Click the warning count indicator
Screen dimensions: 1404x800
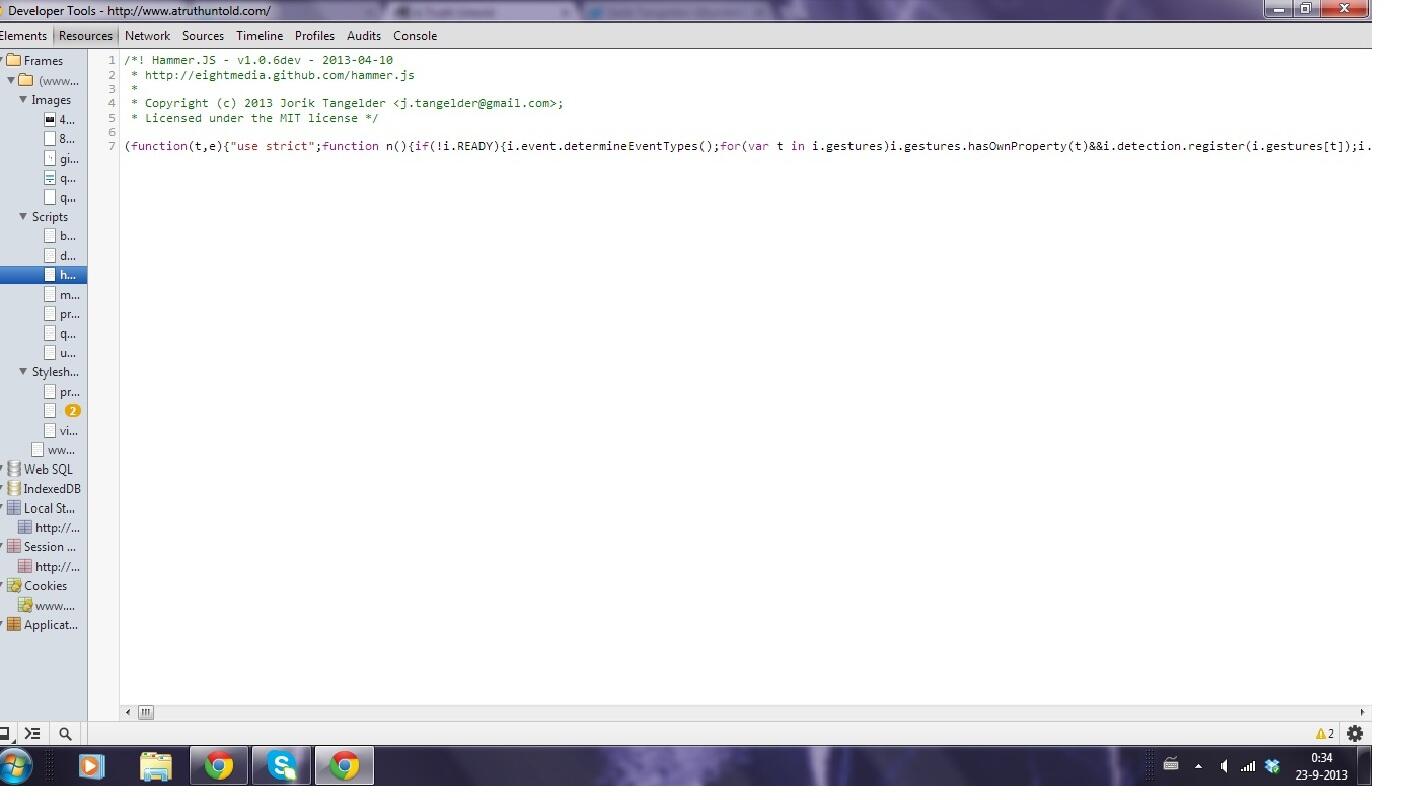1324,733
